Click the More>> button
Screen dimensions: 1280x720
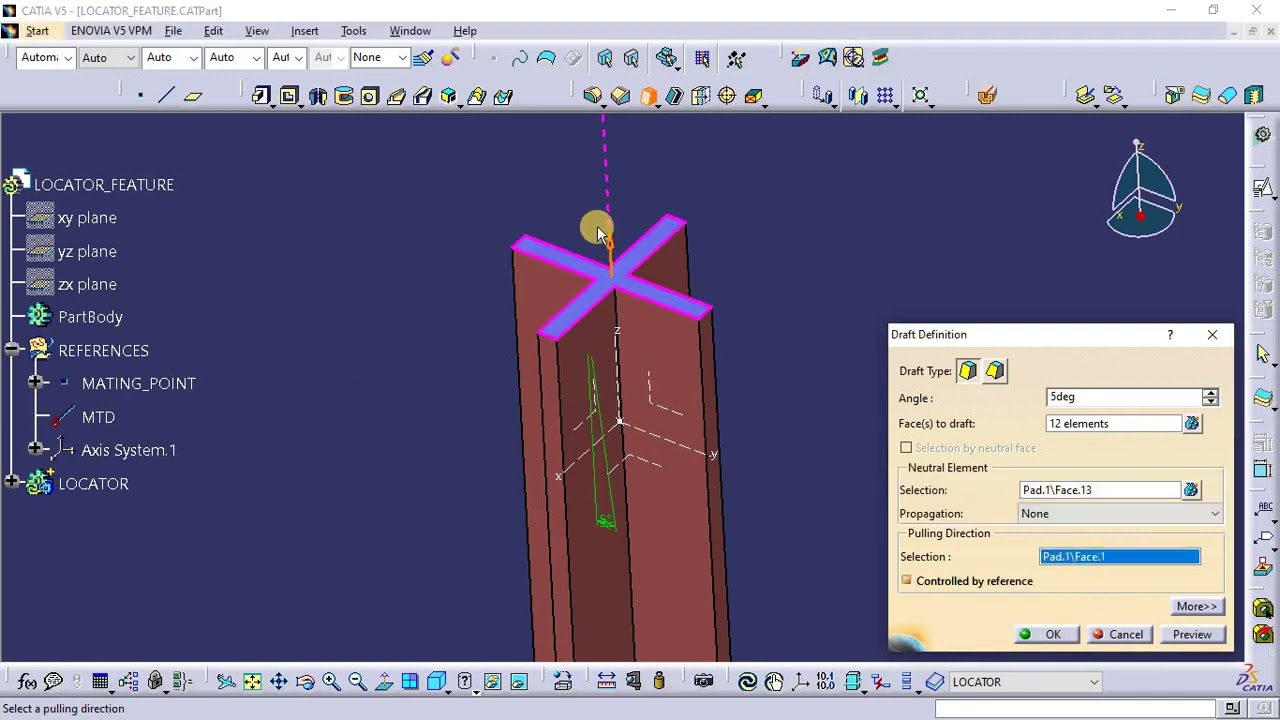point(1197,606)
